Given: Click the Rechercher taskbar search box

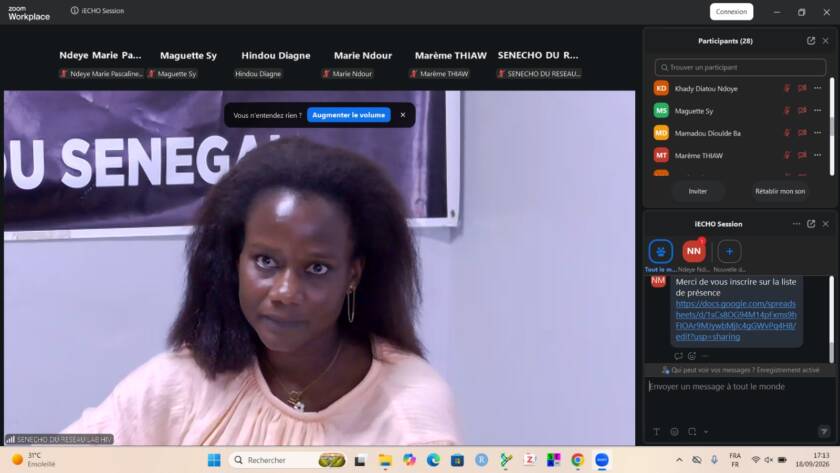Looking at the screenshot, I should (x=288, y=460).
